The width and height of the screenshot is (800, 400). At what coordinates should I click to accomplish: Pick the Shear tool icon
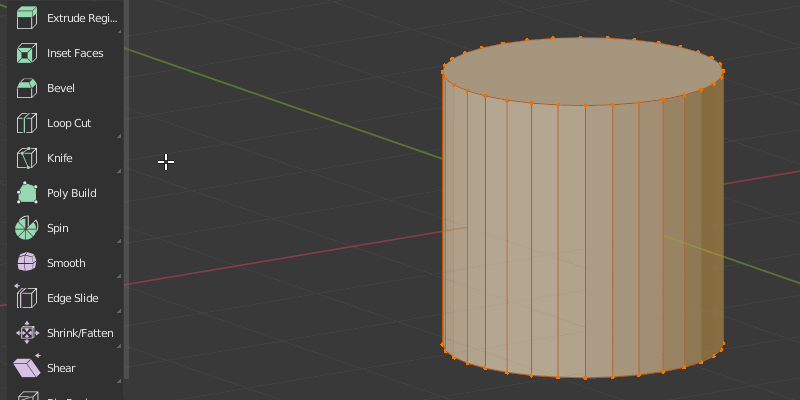click(27, 366)
